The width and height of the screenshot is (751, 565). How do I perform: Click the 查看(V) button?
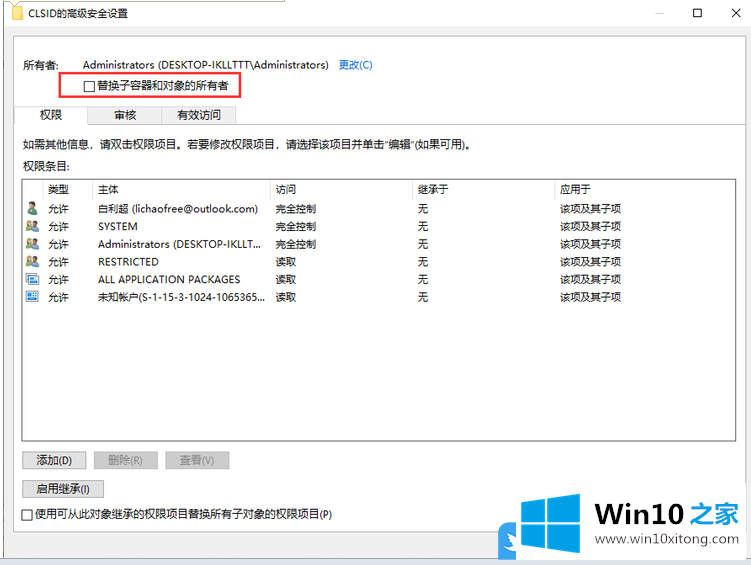(x=197, y=460)
